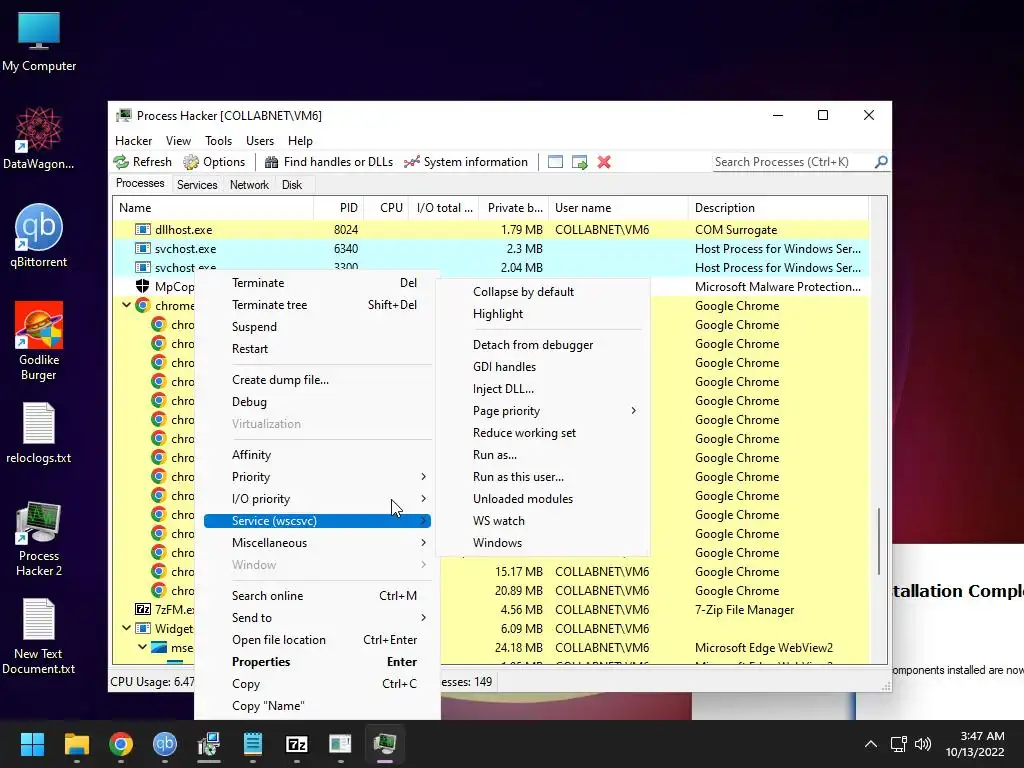Click the notepad taskbar icon
The image size is (1024, 768).
(x=253, y=744)
